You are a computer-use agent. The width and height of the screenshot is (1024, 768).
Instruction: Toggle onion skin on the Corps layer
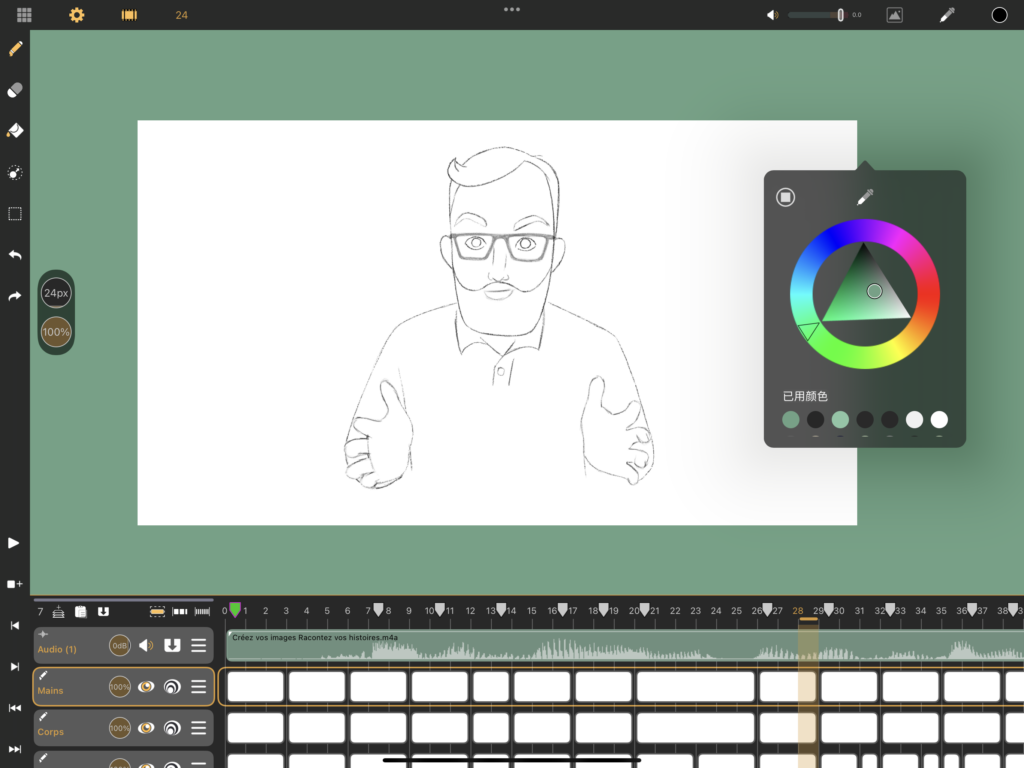172,728
